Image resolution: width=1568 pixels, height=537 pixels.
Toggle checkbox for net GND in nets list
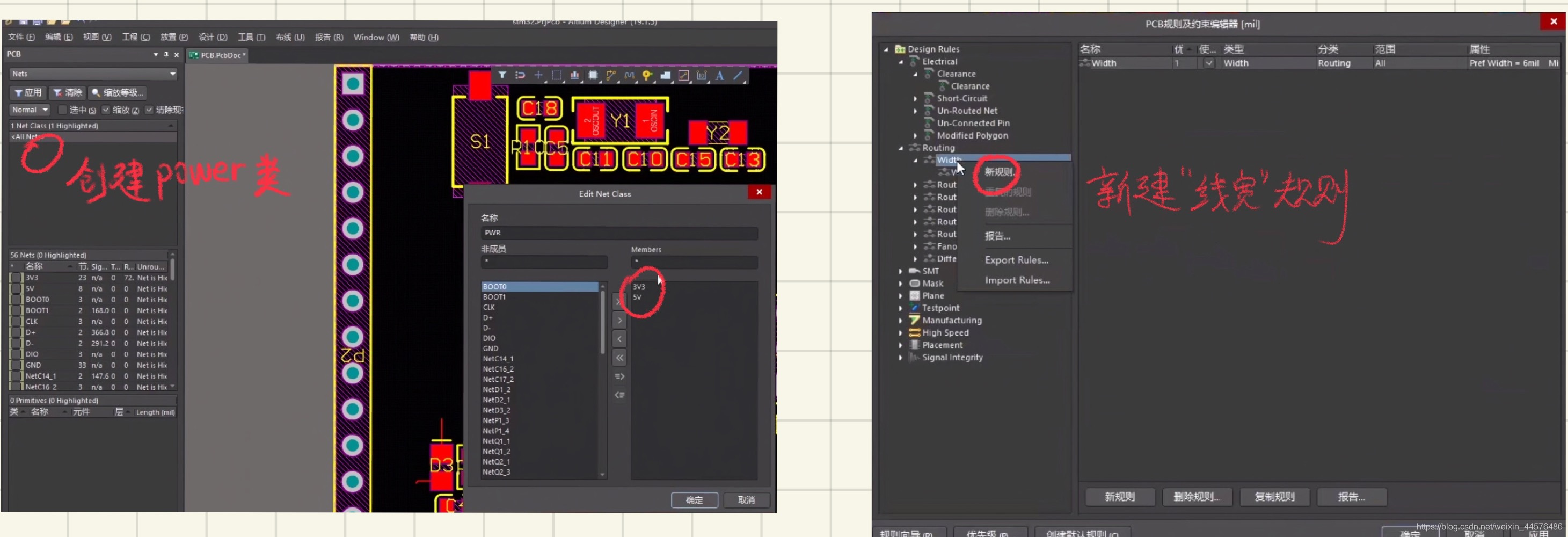(17, 366)
